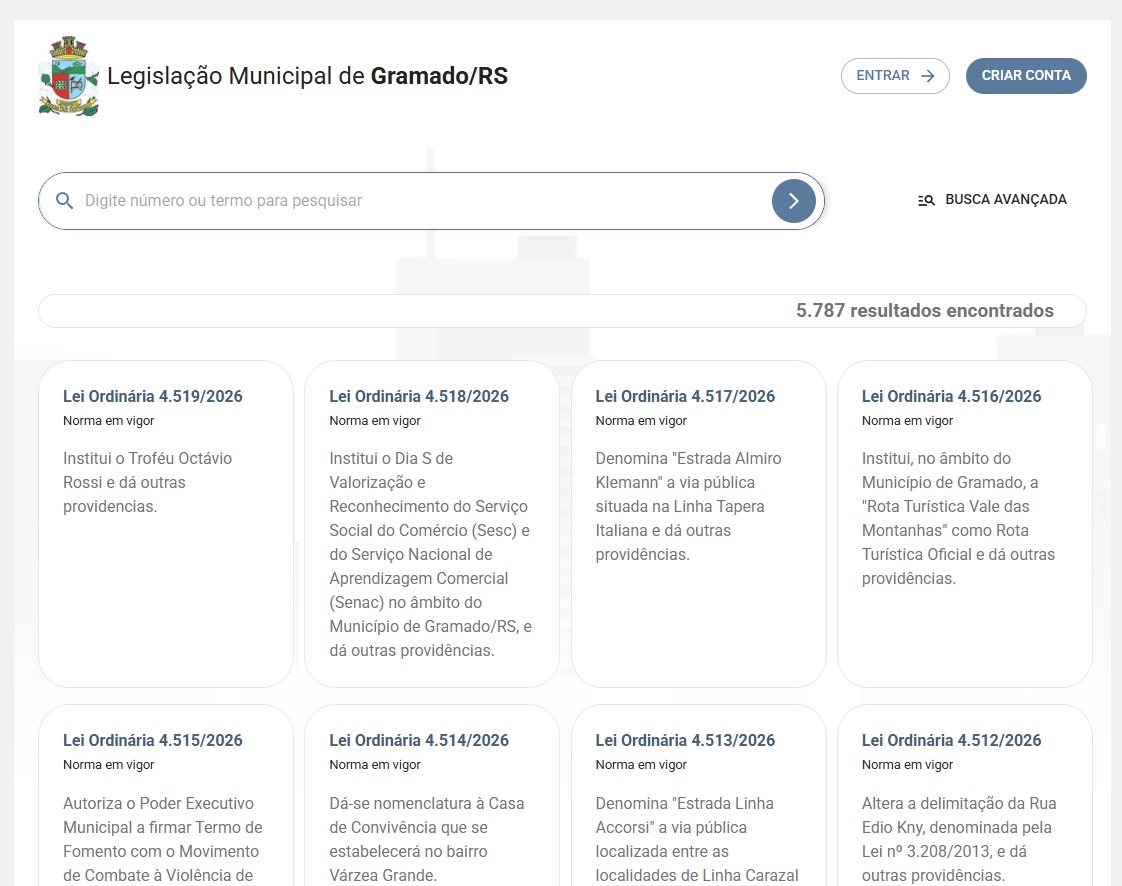Open Lei Ordinária 4.518/2026 title link

[419, 397]
